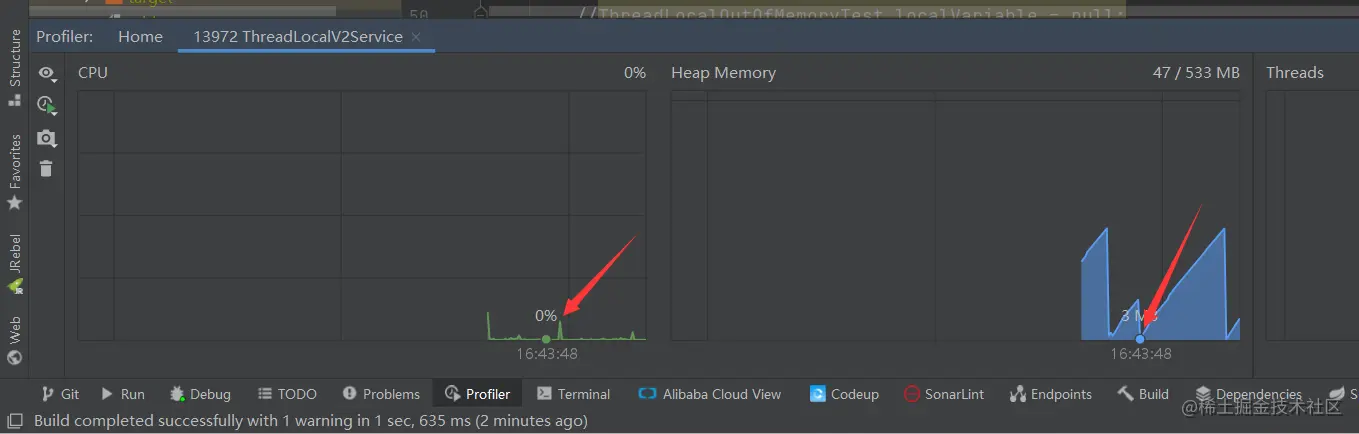The image size is (1359, 434).
Task: Open the capture memory snapshot camera dropdown
Action: (x=46, y=138)
